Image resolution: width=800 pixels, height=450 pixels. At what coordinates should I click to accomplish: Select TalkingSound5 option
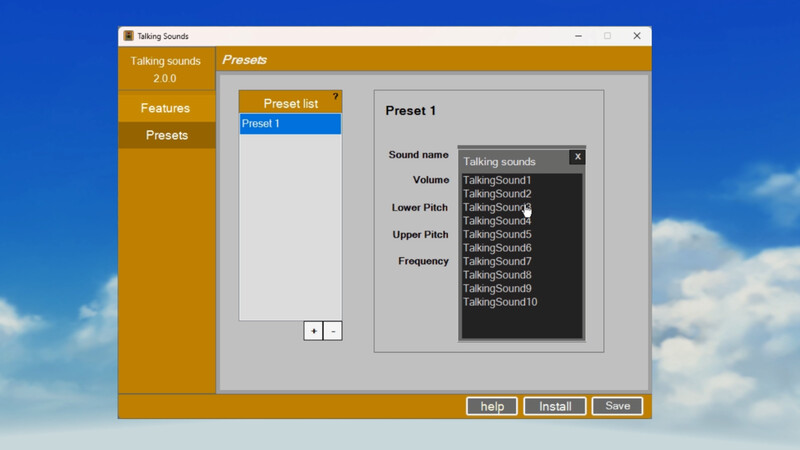point(497,234)
